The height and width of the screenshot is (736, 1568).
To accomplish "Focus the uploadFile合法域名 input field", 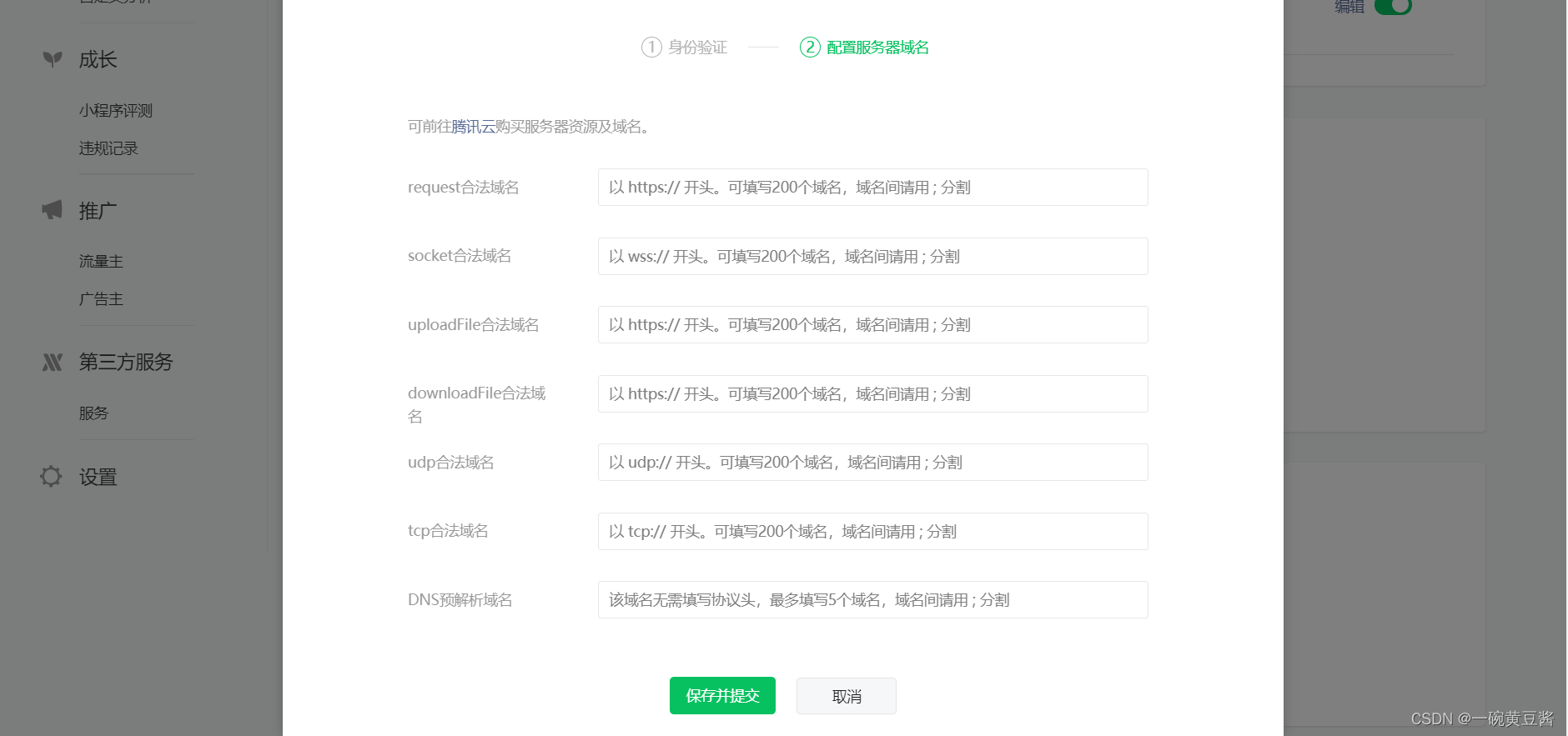I will [873, 325].
